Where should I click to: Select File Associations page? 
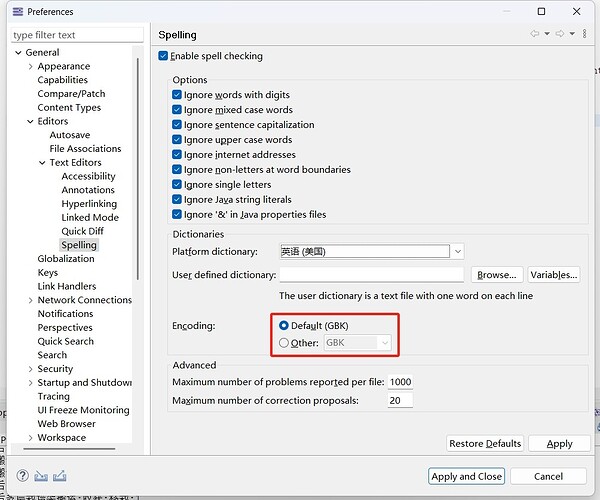(85, 149)
